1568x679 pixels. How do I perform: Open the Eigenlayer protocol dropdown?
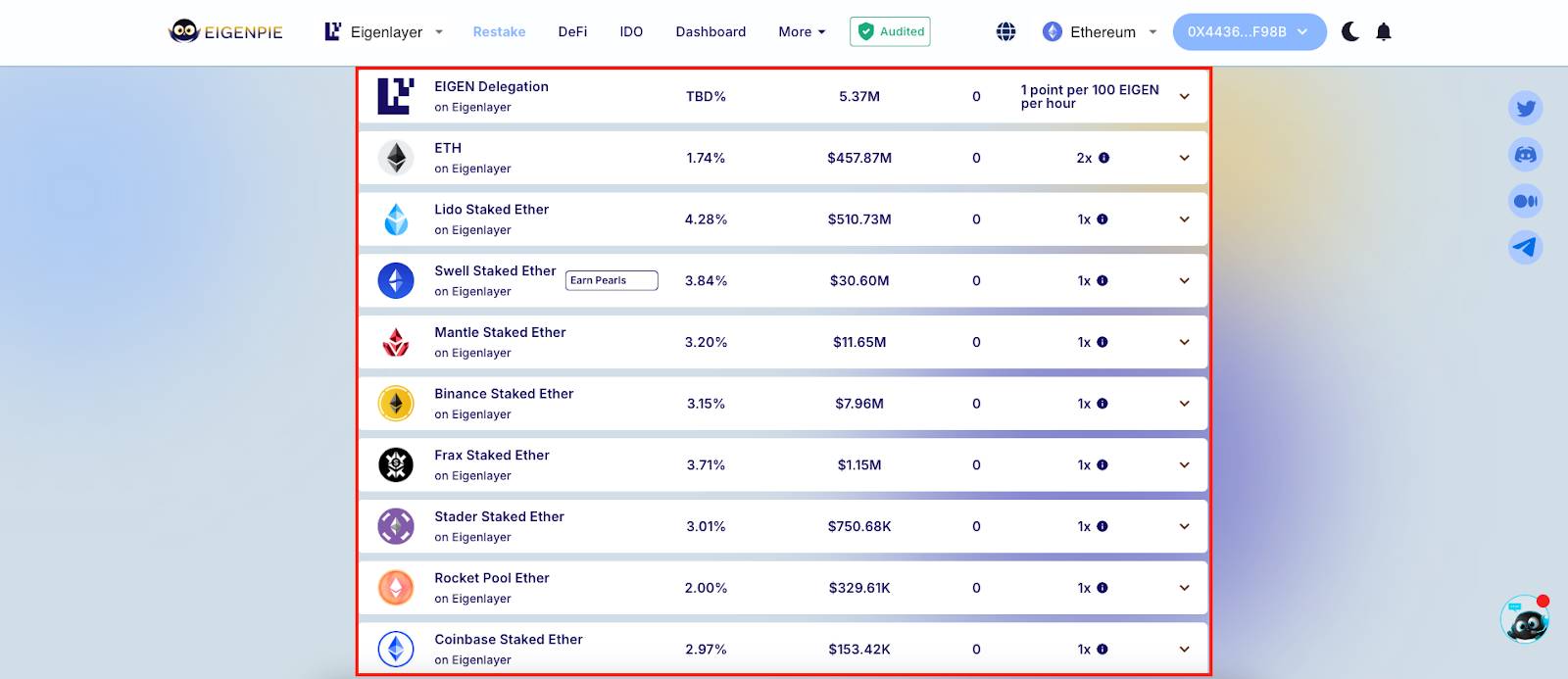tap(384, 31)
